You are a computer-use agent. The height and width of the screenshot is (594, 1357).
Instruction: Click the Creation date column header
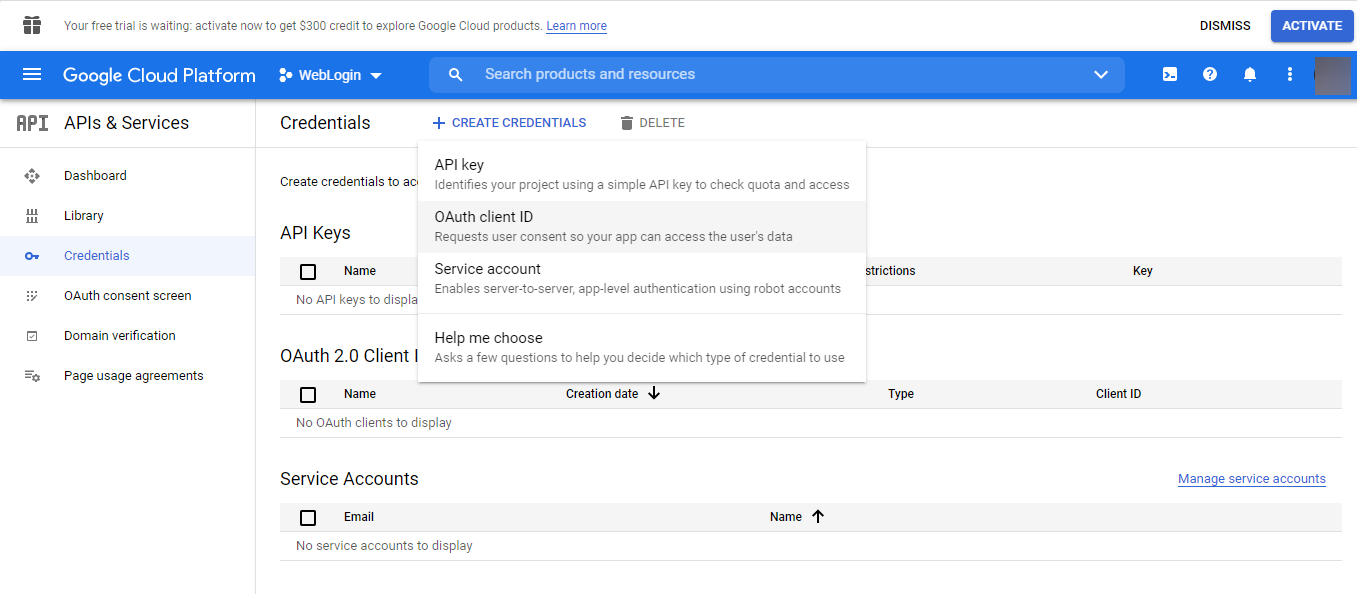(x=602, y=394)
